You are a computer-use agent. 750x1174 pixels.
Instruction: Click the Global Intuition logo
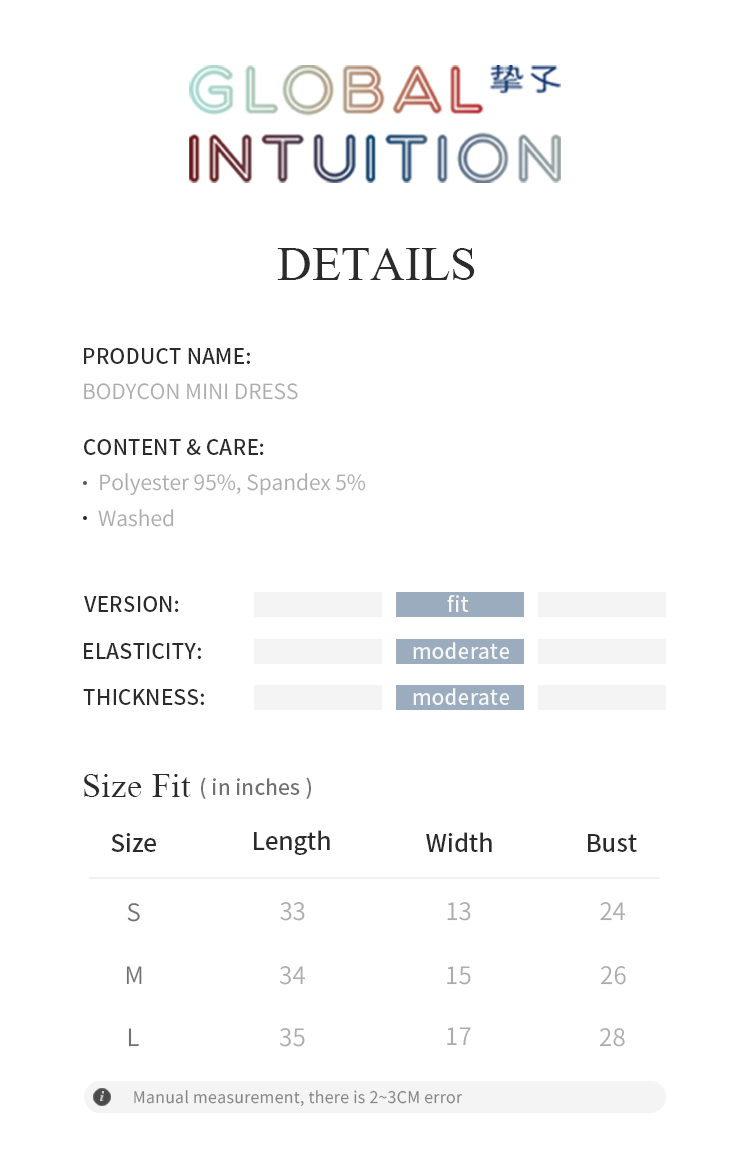[x=375, y=124]
